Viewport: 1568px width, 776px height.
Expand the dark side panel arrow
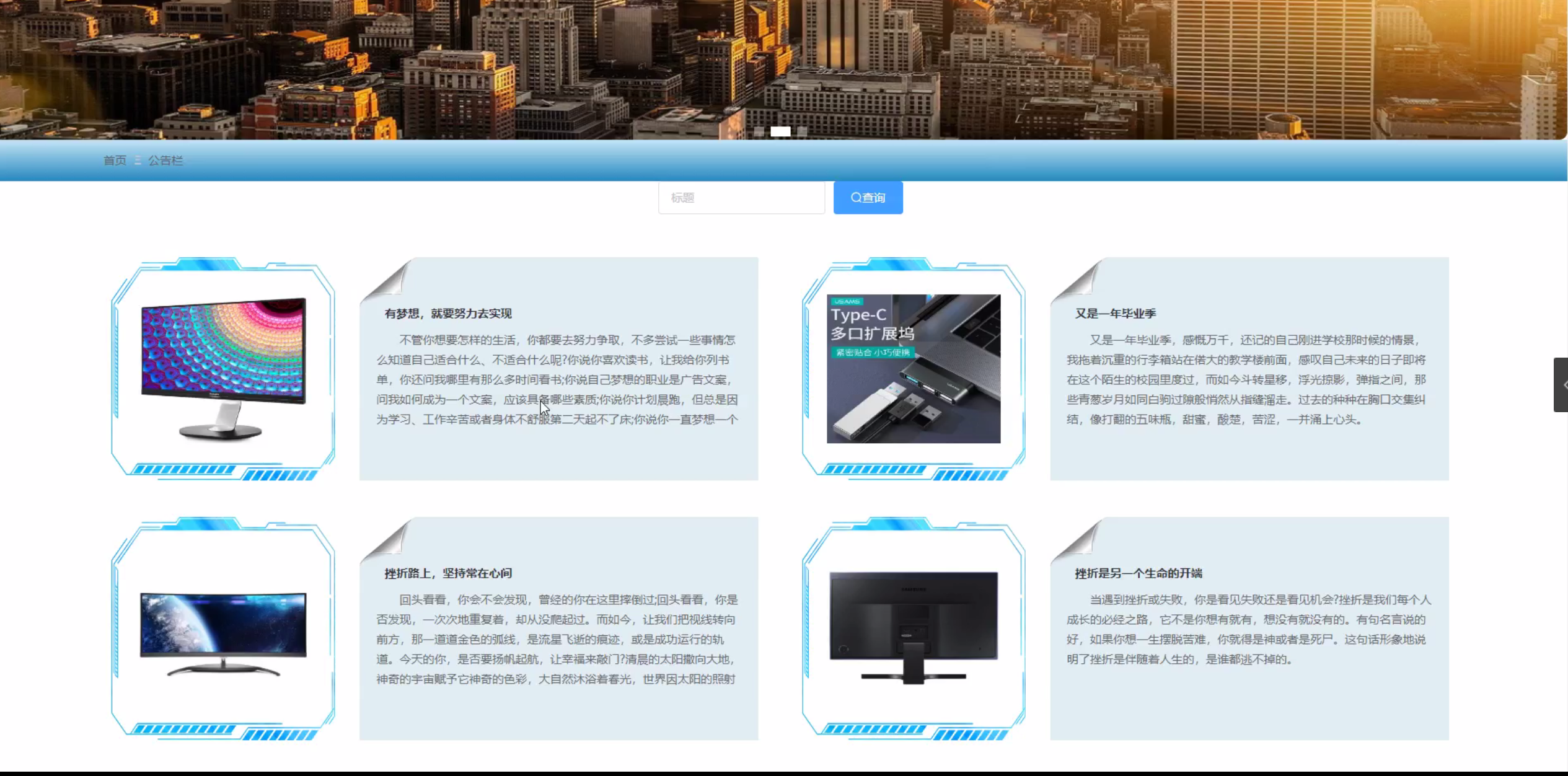coord(1561,385)
